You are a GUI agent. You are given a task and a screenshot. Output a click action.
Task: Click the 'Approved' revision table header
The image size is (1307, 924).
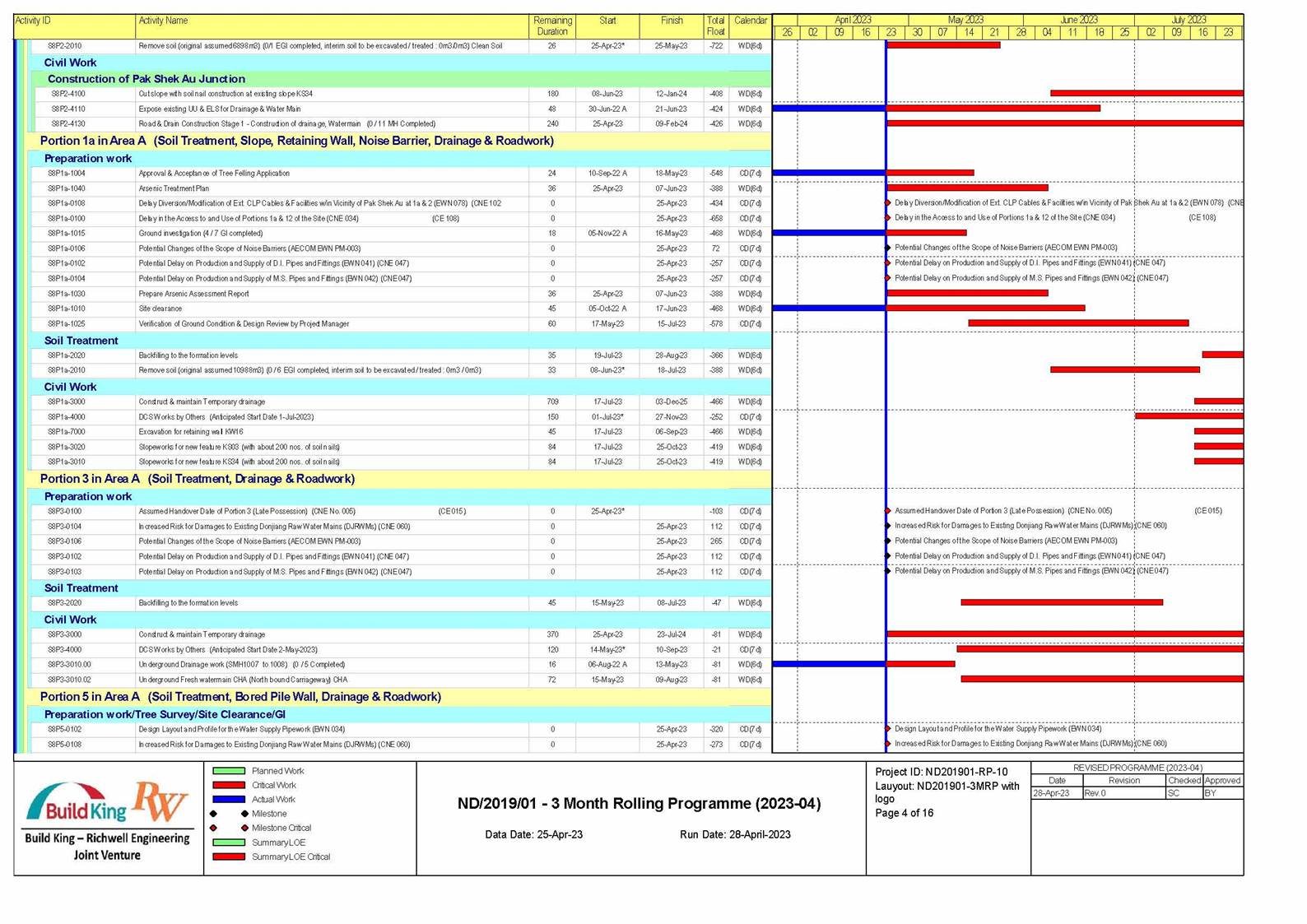(1222, 780)
